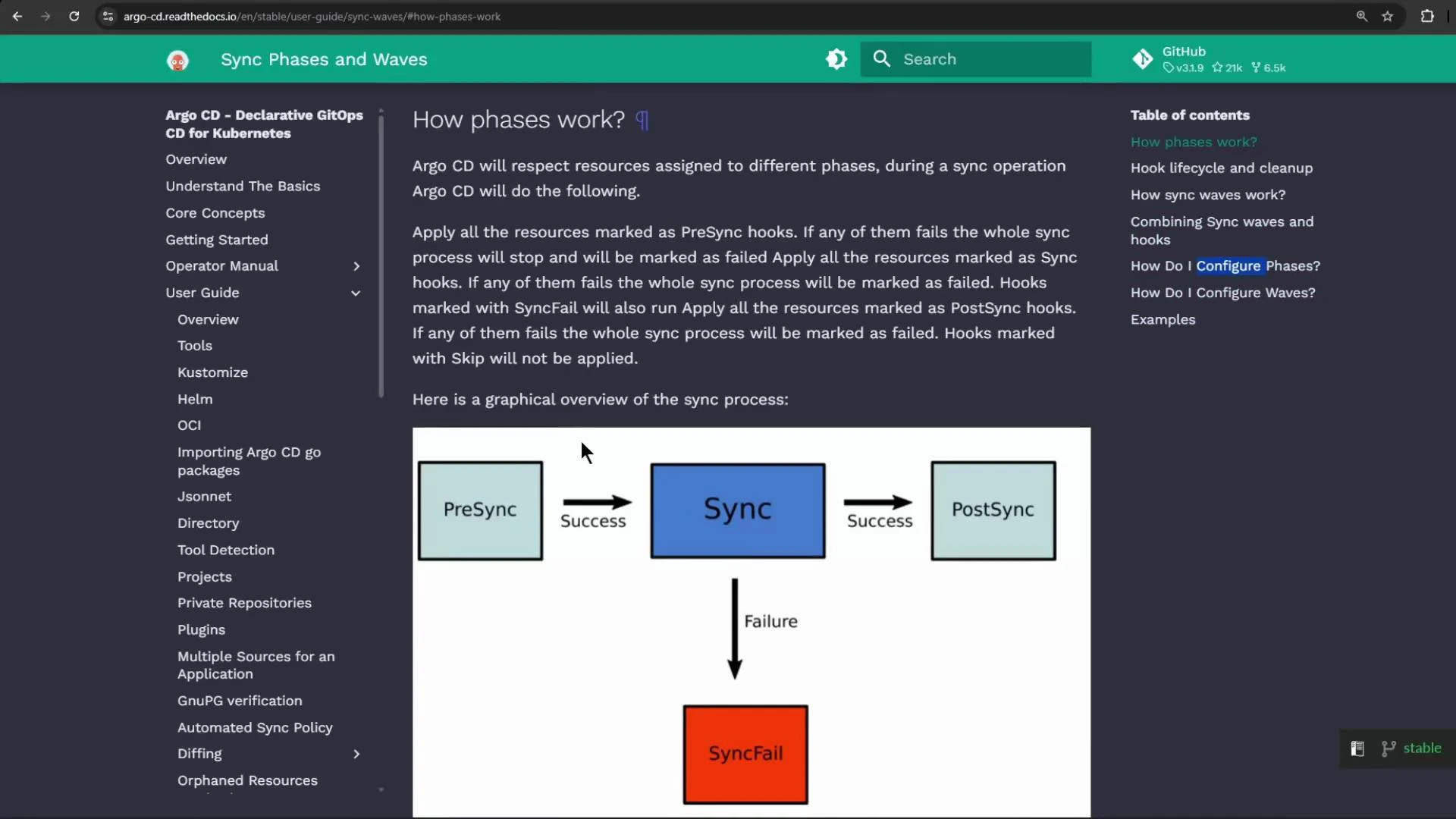Click the GitHub git logo icon
The width and height of the screenshot is (1456, 819).
click(x=1142, y=59)
